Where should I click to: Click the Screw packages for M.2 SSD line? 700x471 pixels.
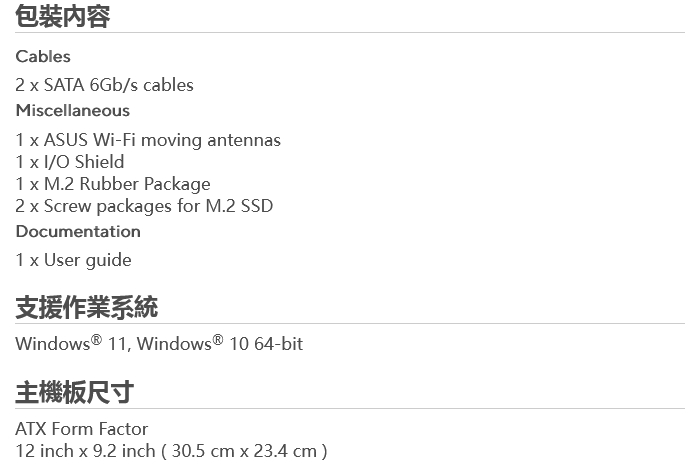tap(144, 206)
